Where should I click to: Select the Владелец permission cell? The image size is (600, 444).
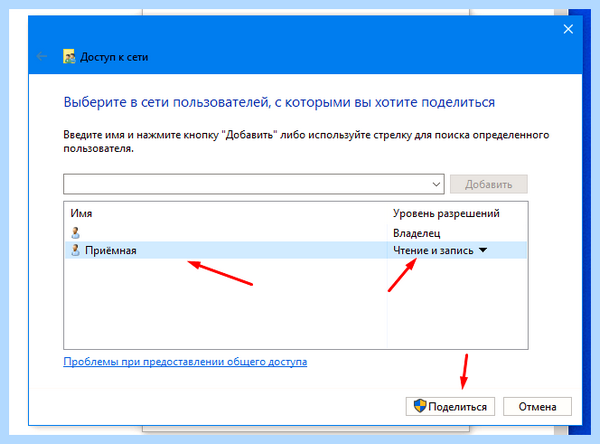point(417,233)
